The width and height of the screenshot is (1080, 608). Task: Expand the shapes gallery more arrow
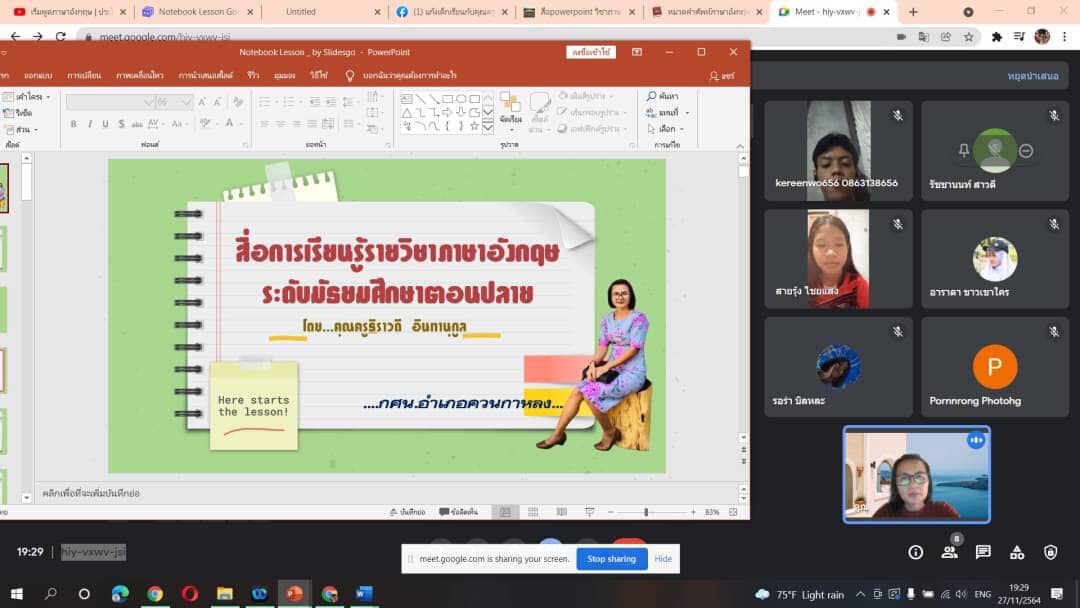point(488,128)
